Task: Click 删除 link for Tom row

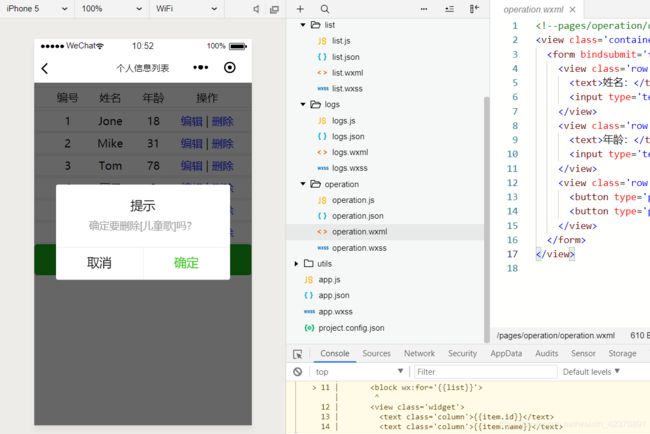Action: click(223, 166)
